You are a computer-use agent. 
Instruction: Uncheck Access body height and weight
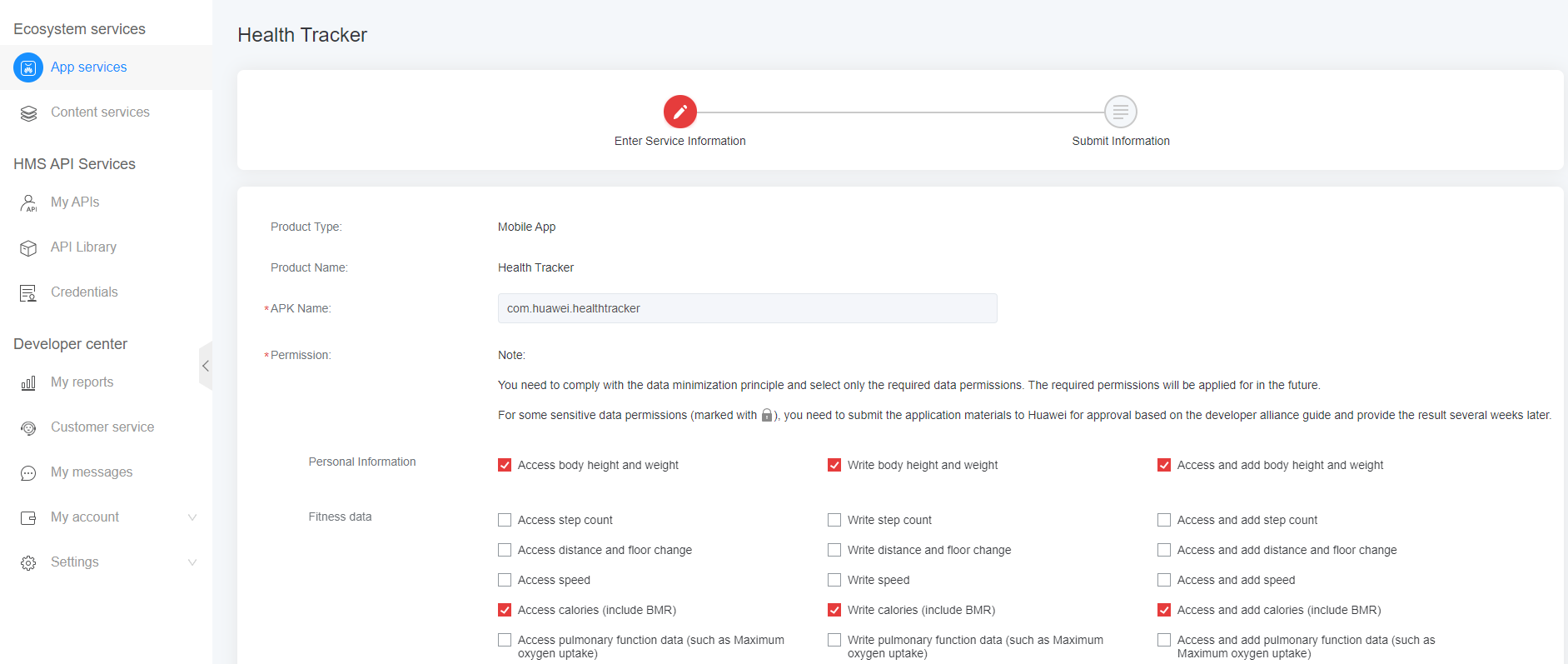(505, 465)
